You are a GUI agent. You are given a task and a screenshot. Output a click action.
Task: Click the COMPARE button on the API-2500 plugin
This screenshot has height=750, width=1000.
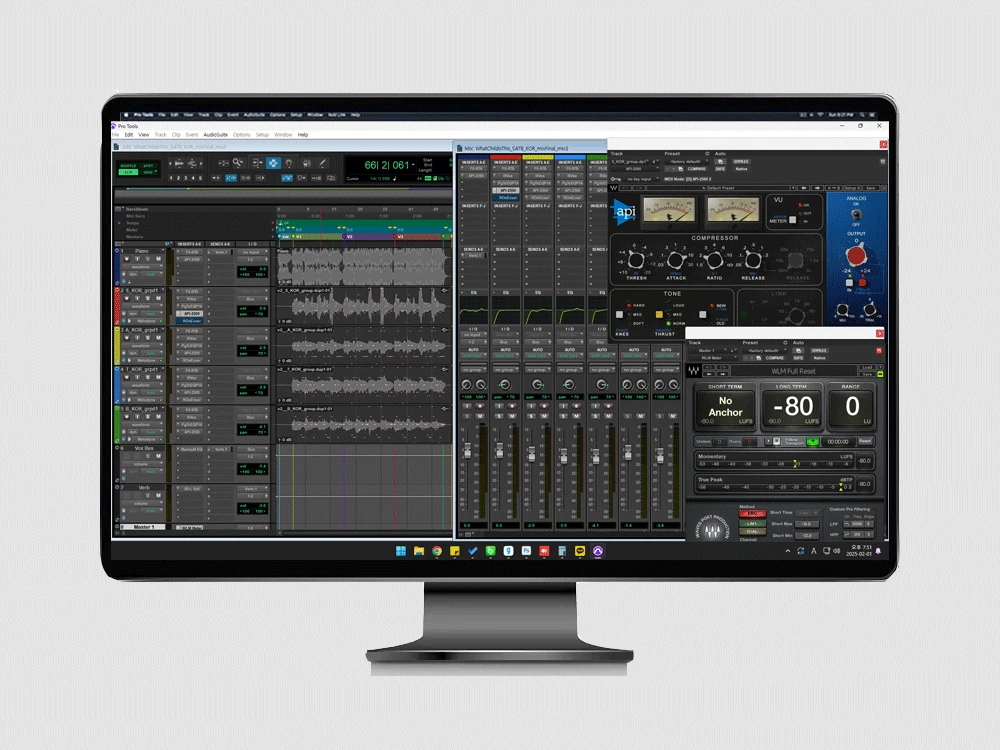click(x=696, y=169)
